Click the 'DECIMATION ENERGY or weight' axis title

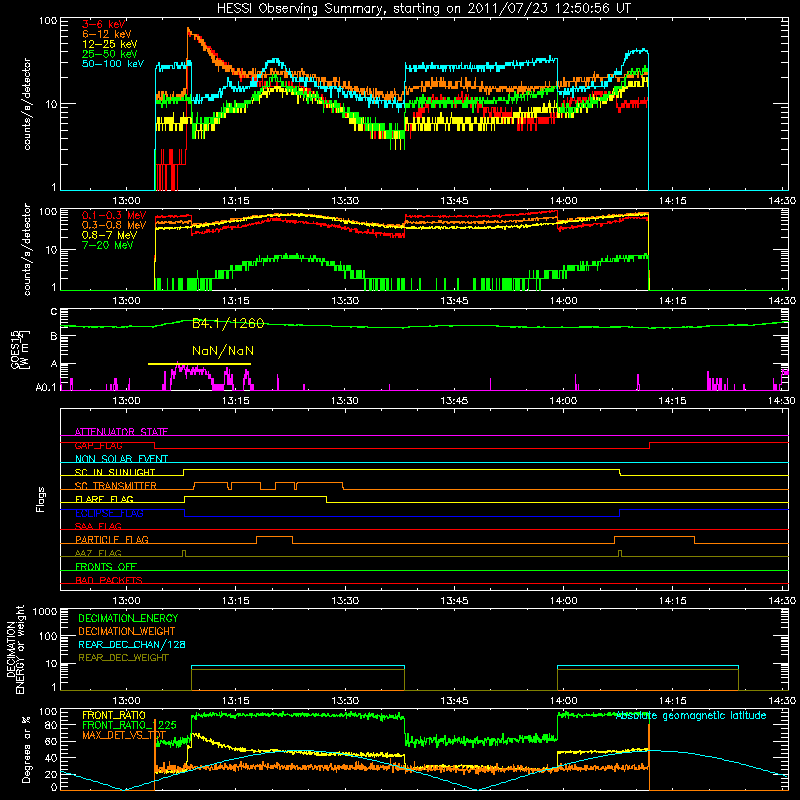pyautogui.click(x=15, y=649)
